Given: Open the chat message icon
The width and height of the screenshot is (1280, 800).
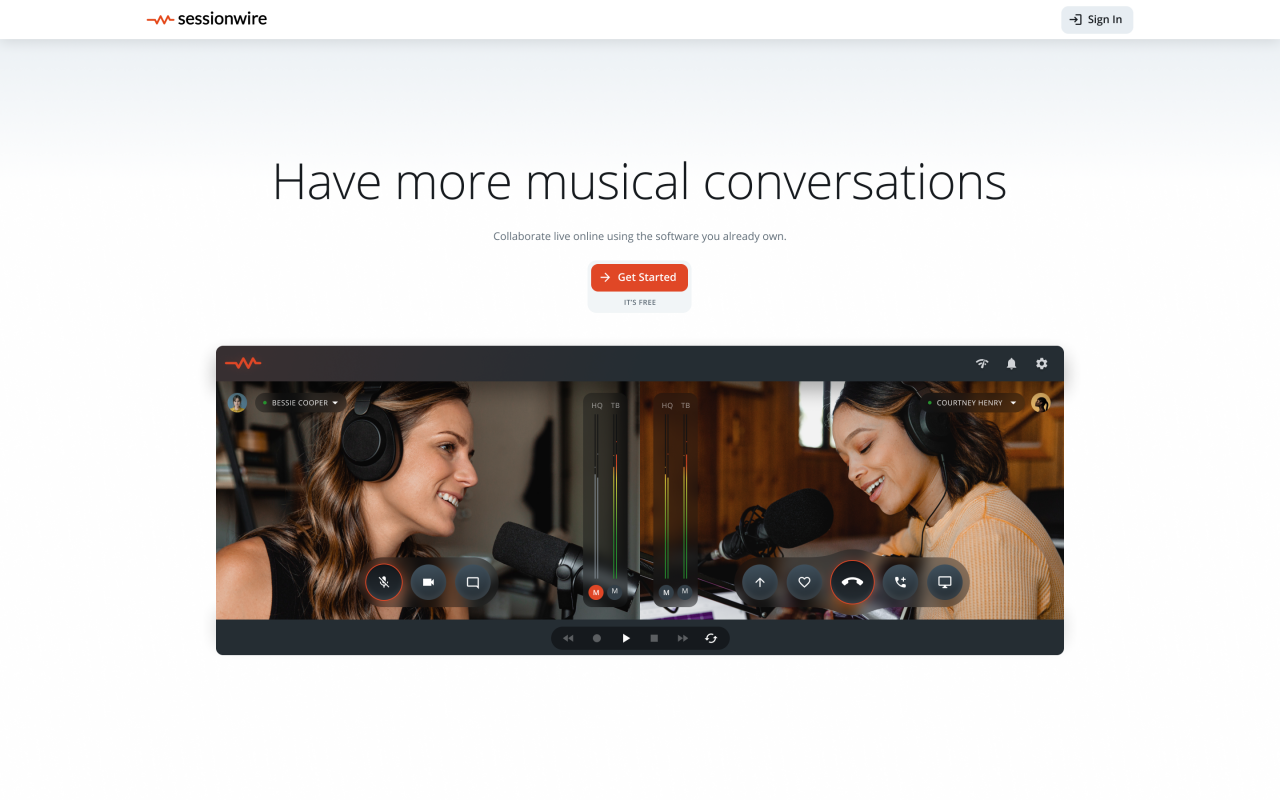Looking at the screenshot, I should tap(473, 582).
